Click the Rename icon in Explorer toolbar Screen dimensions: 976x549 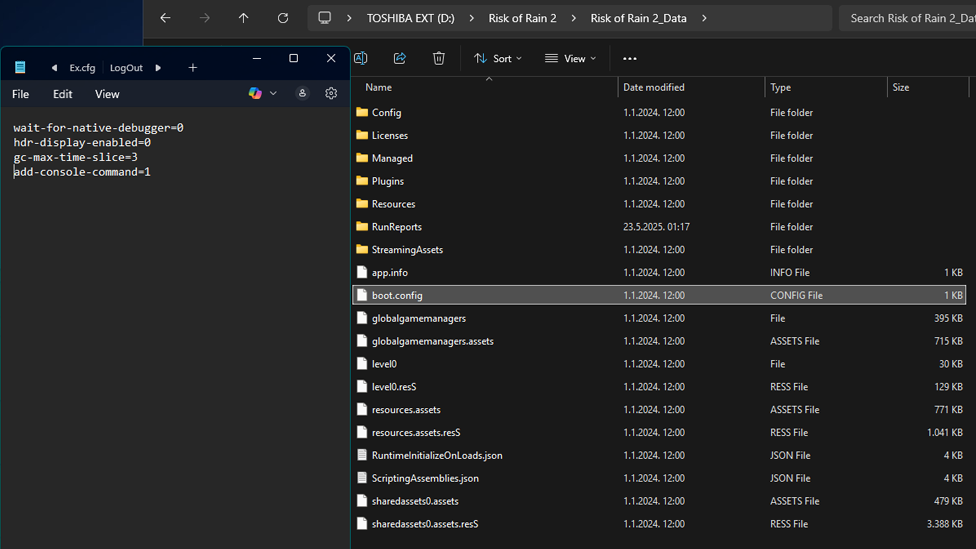360,59
